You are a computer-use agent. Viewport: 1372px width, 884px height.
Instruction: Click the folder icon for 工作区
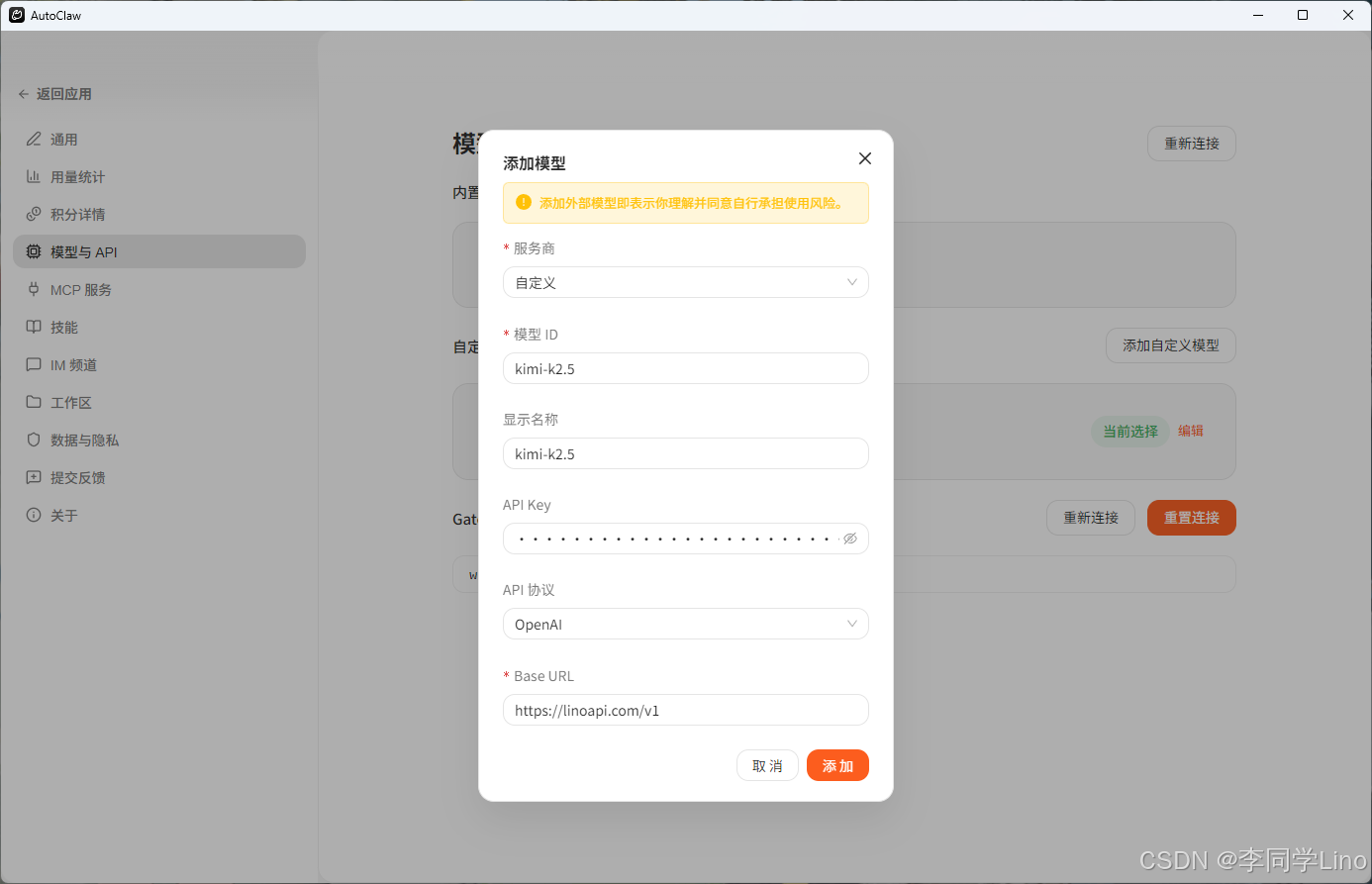(x=34, y=403)
